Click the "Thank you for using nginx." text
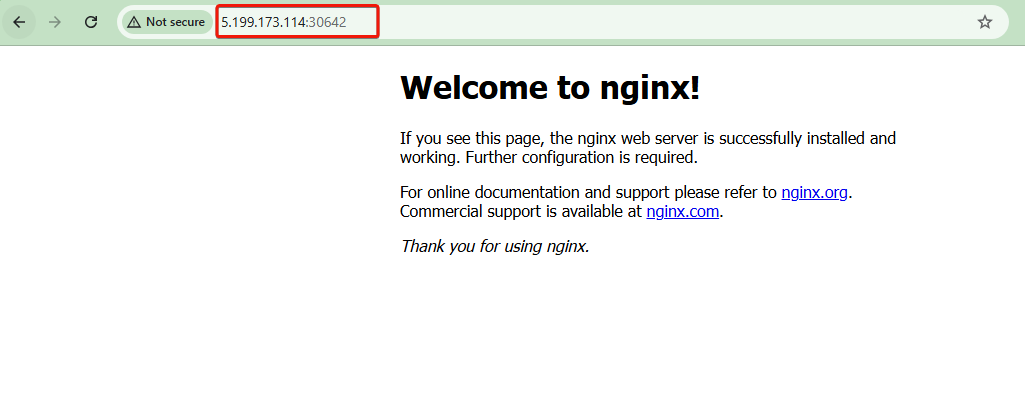Screen dimensions: 1025x410 point(495,245)
